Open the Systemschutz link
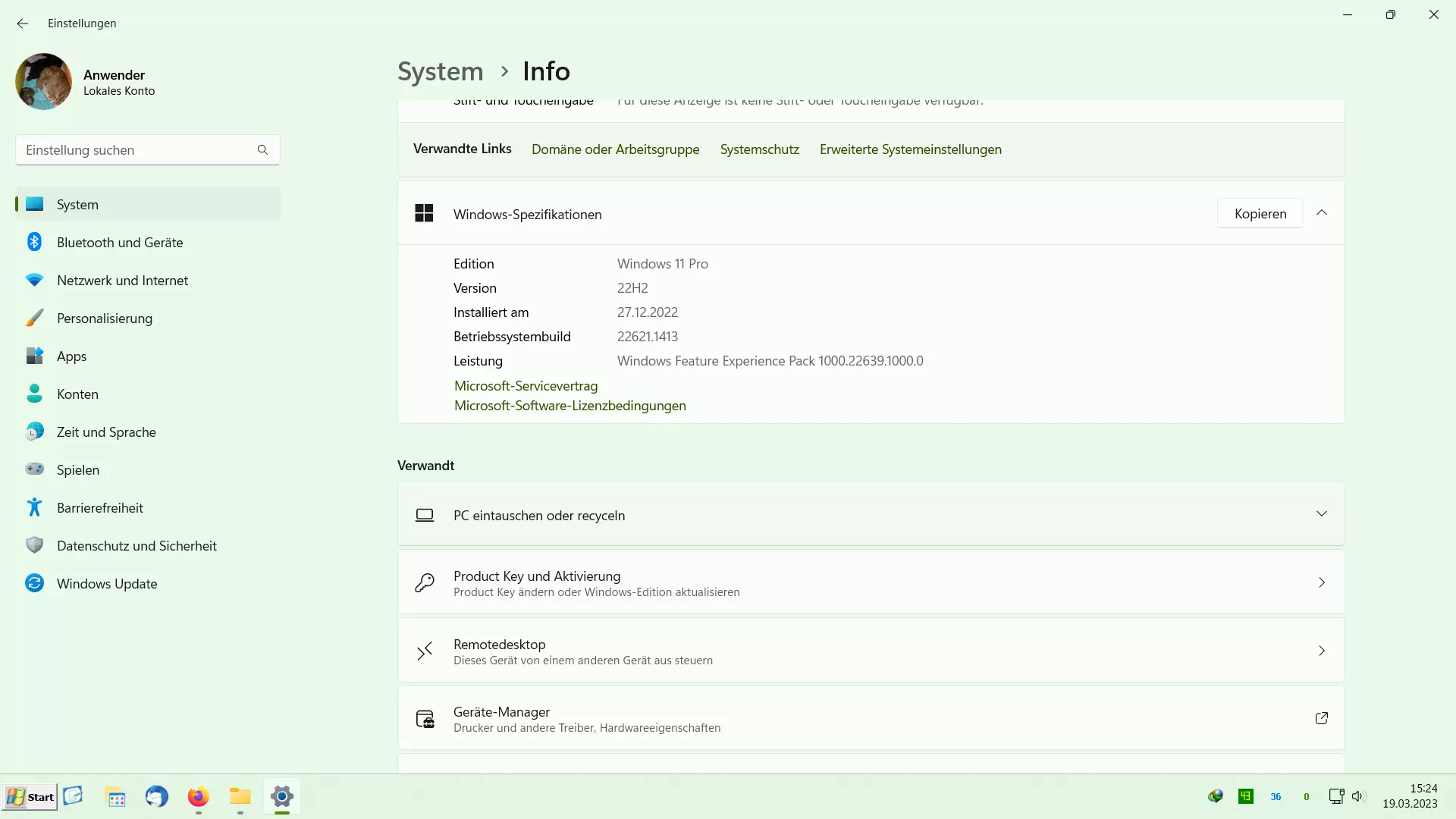This screenshot has height=819, width=1456. pos(759,149)
